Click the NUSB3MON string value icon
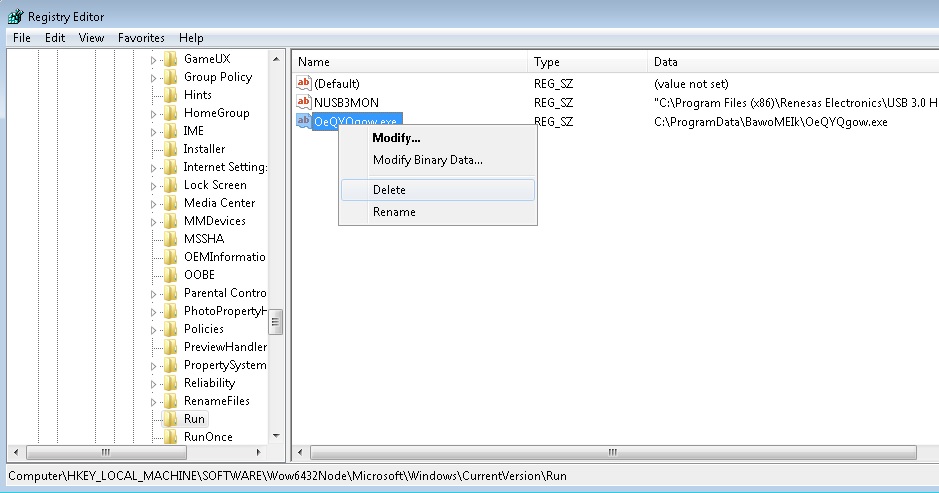Viewport: 939px width, 493px height. pos(304,102)
